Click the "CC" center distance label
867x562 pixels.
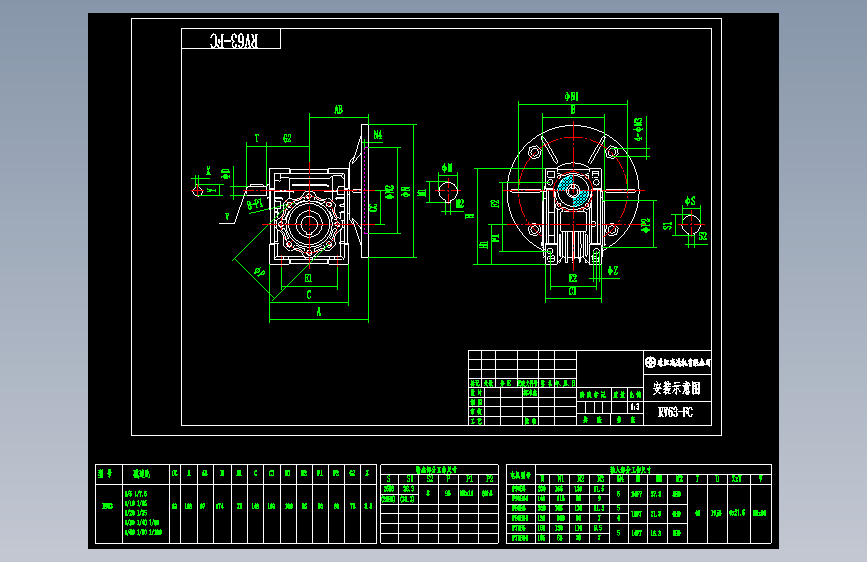pos(373,208)
